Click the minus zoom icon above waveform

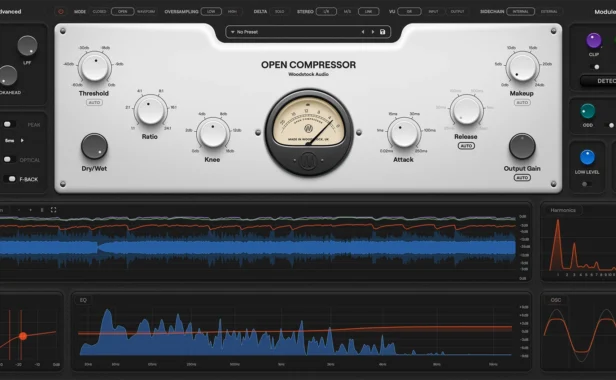19,210
